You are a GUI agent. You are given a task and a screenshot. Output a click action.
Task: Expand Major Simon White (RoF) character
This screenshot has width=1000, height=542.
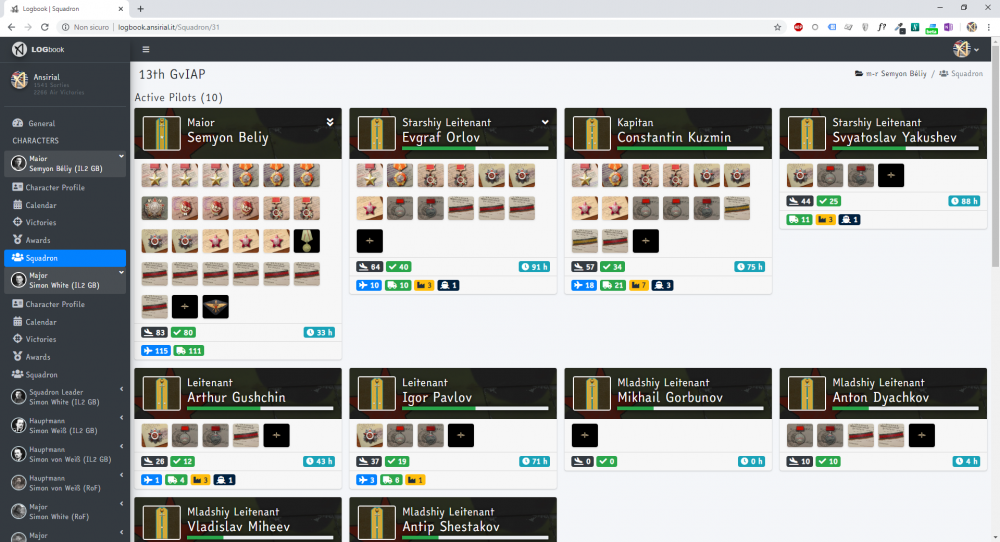click(x=121, y=504)
